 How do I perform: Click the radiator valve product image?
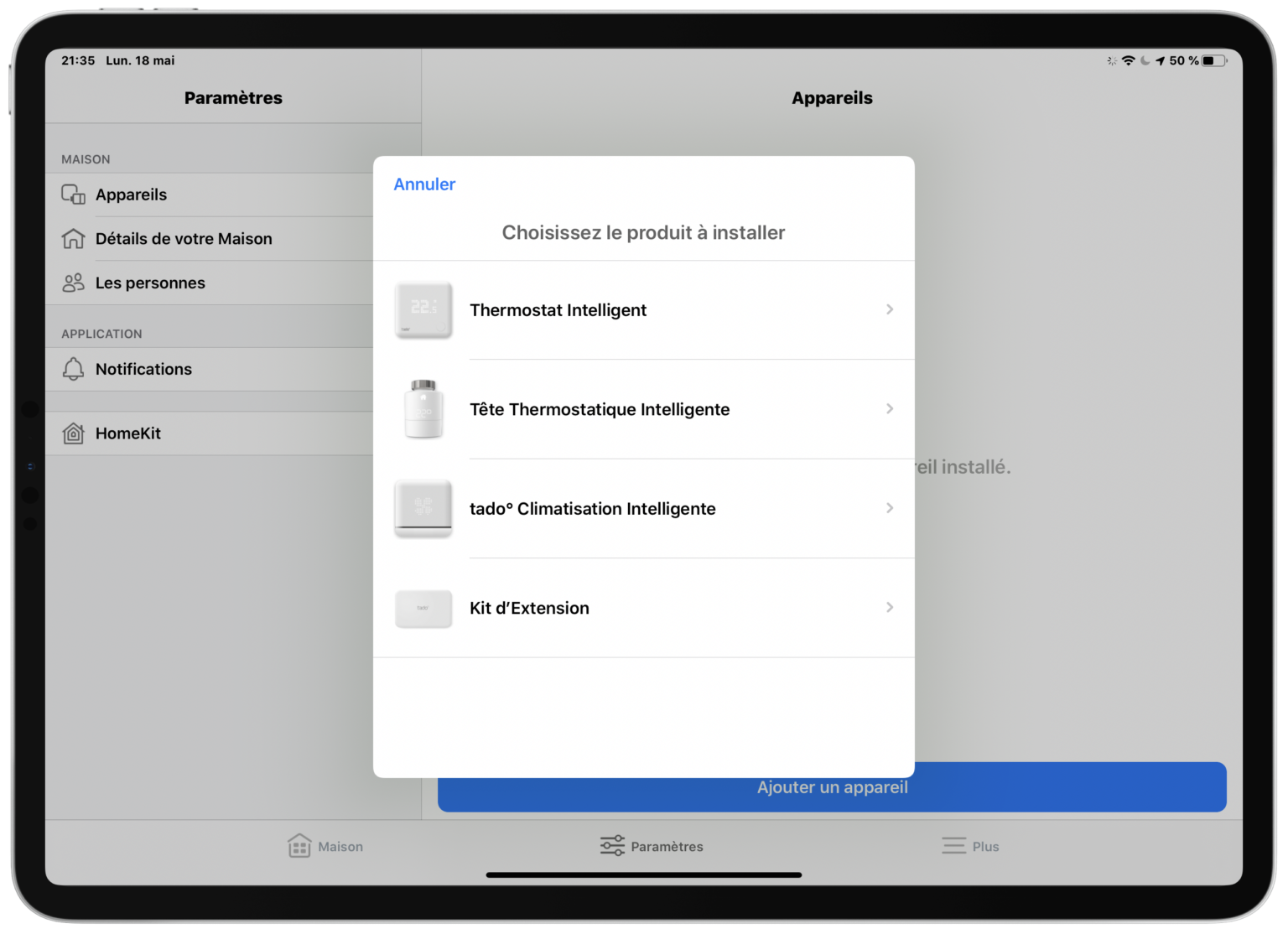423,409
